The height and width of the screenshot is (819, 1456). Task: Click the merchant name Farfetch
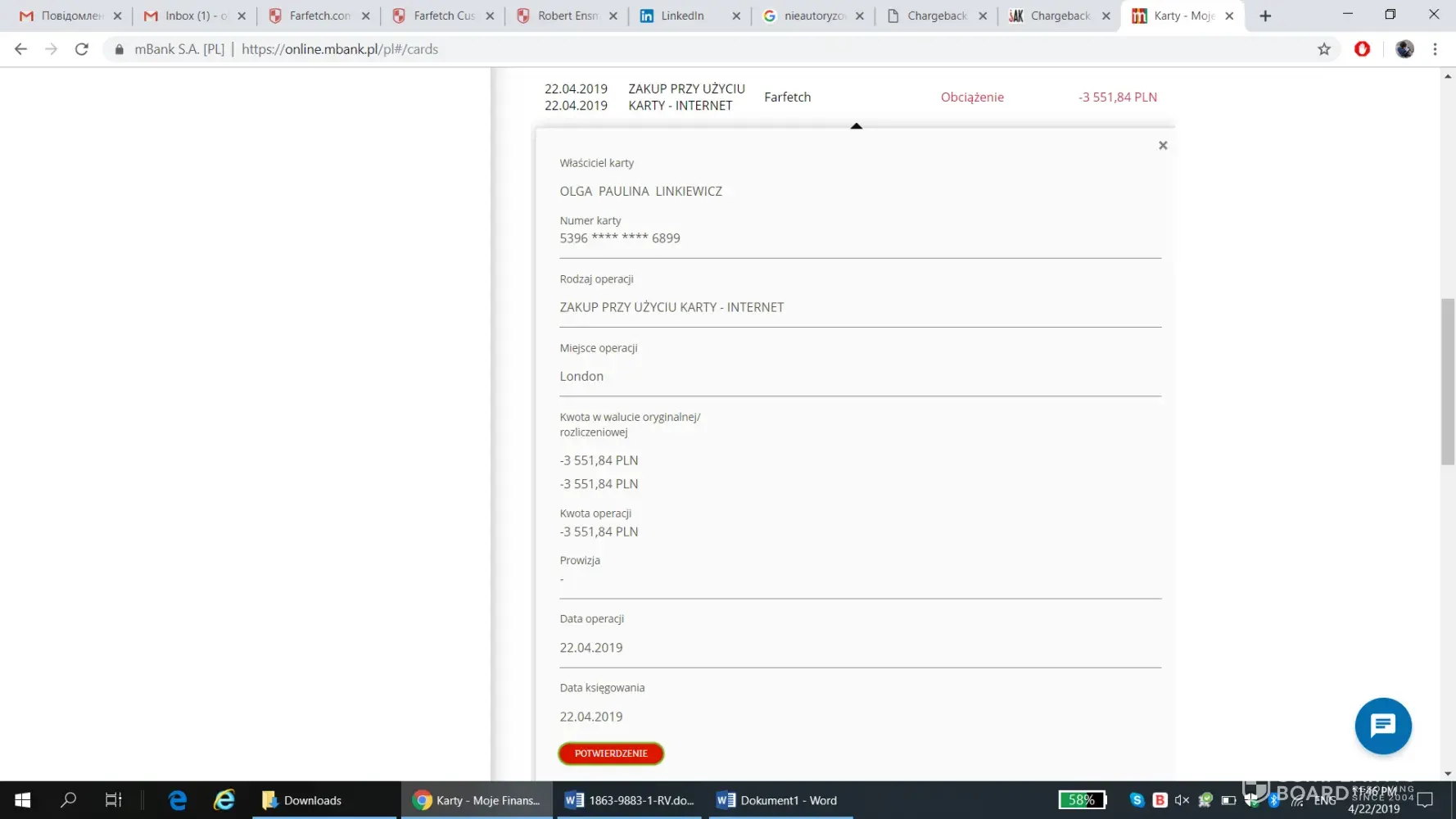pos(788,97)
